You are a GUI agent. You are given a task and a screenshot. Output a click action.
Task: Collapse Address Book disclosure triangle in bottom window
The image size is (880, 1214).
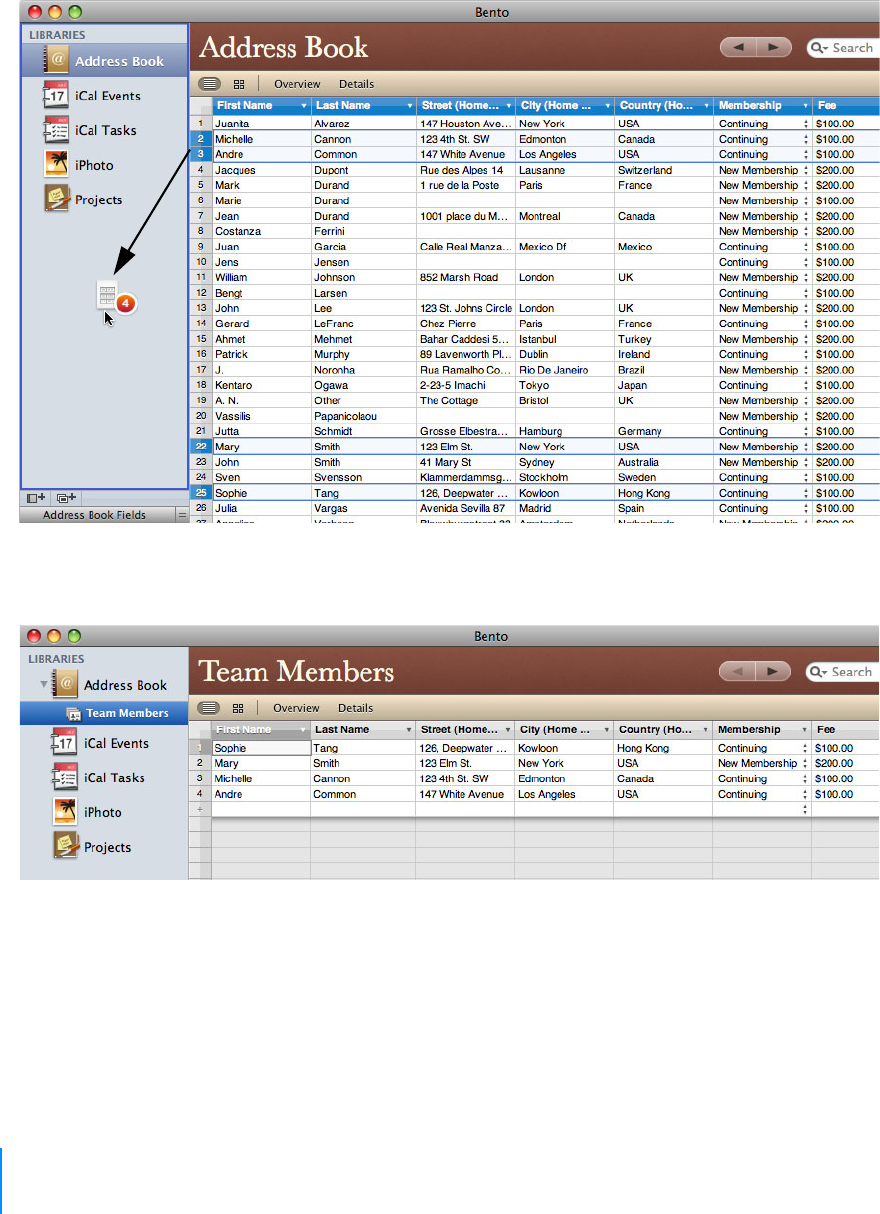tap(43, 685)
